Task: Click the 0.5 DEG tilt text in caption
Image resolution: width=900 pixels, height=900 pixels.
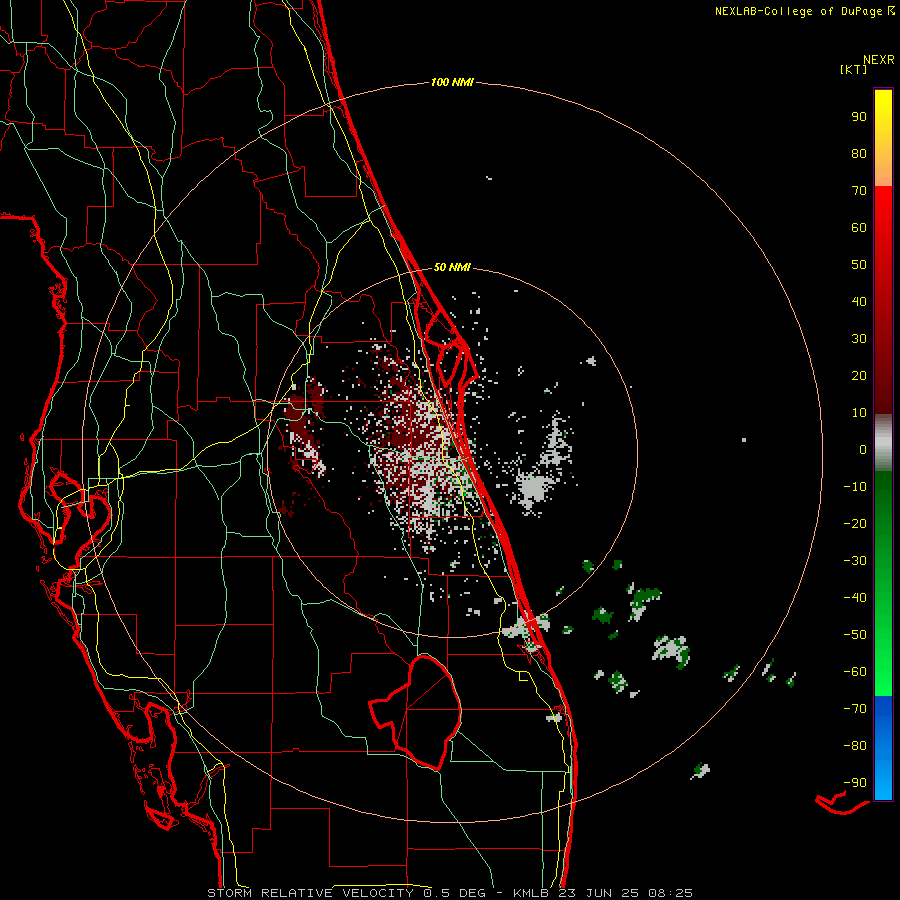Action: point(455,893)
